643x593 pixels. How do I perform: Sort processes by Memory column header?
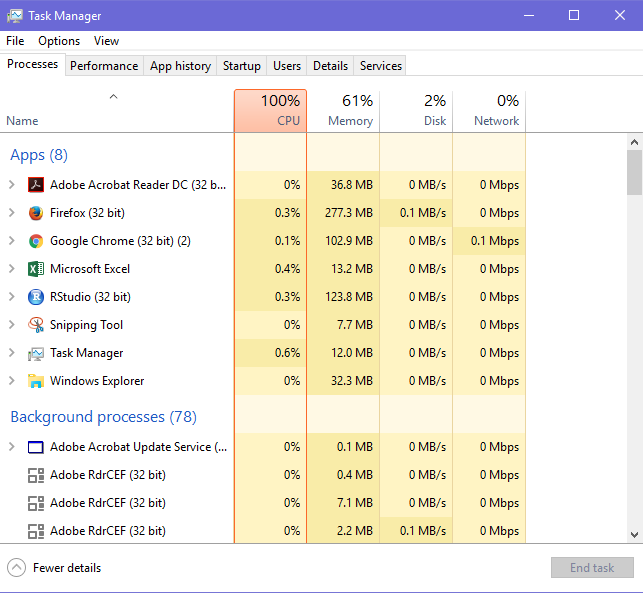[x=343, y=111]
